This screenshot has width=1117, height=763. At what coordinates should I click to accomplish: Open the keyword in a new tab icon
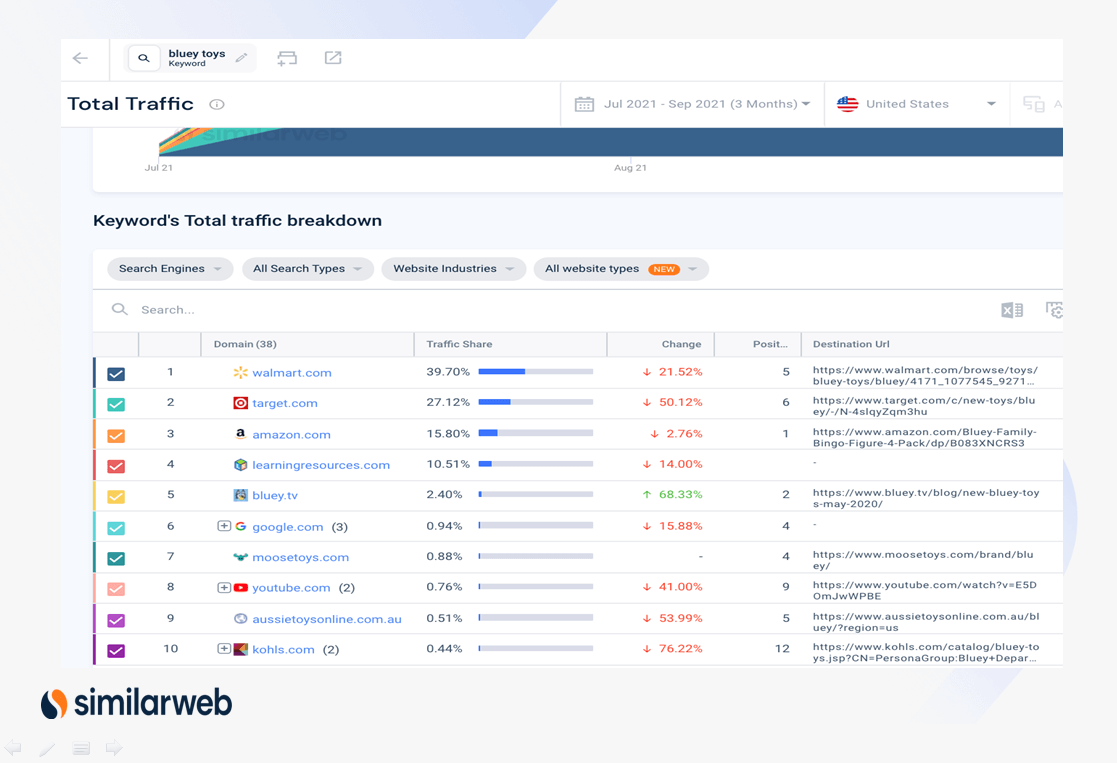click(x=332, y=58)
